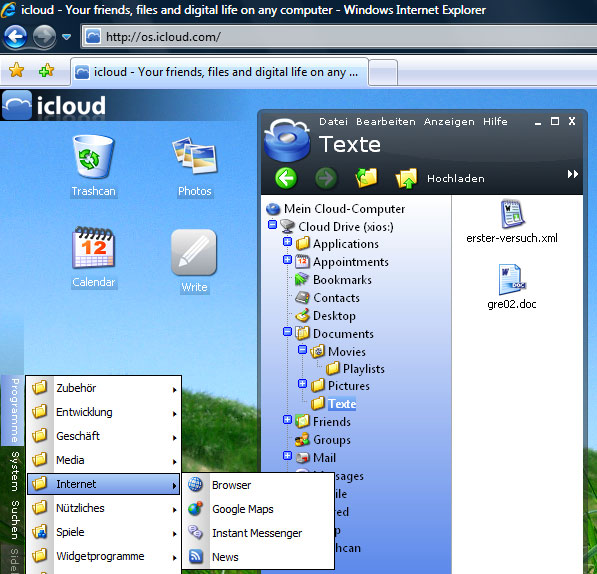Select the Internet menu entry
This screenshot has height=574, width=597.
coord(104,484)
